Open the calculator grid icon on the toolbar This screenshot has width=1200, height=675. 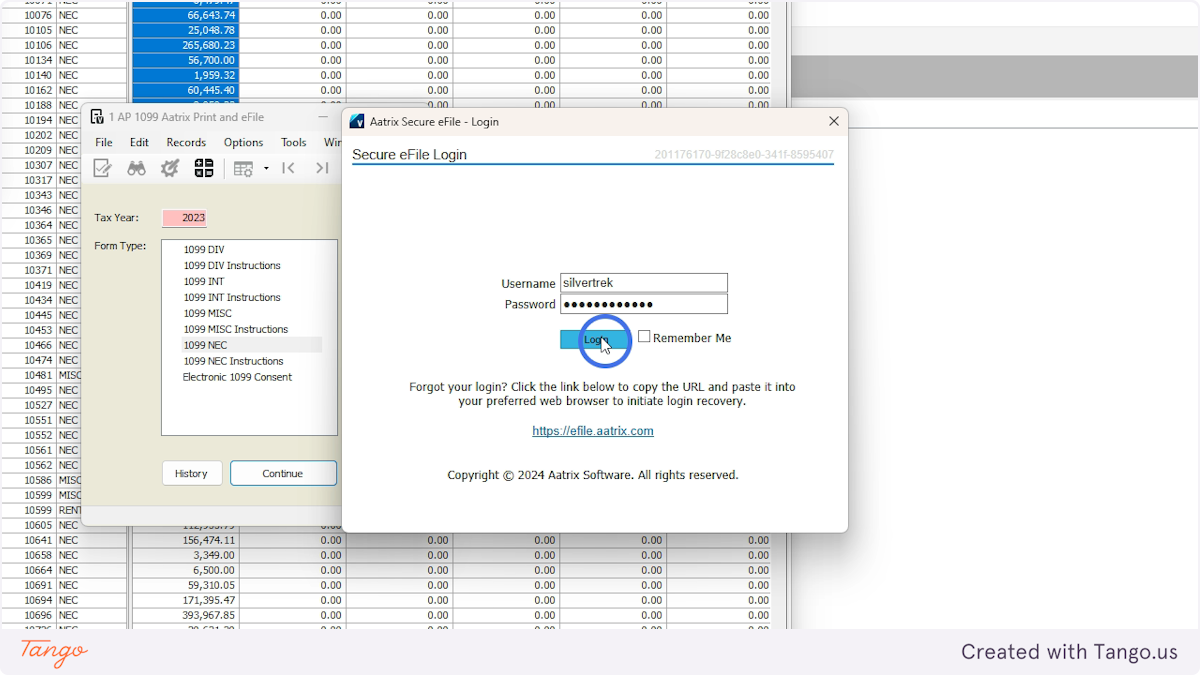point(204,168)
